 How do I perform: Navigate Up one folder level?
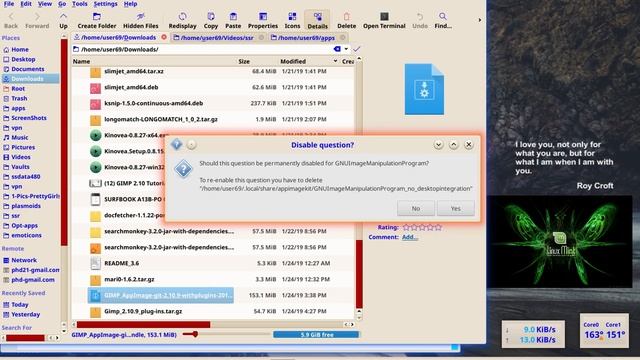pyautogui.click(x=63, y=20)
